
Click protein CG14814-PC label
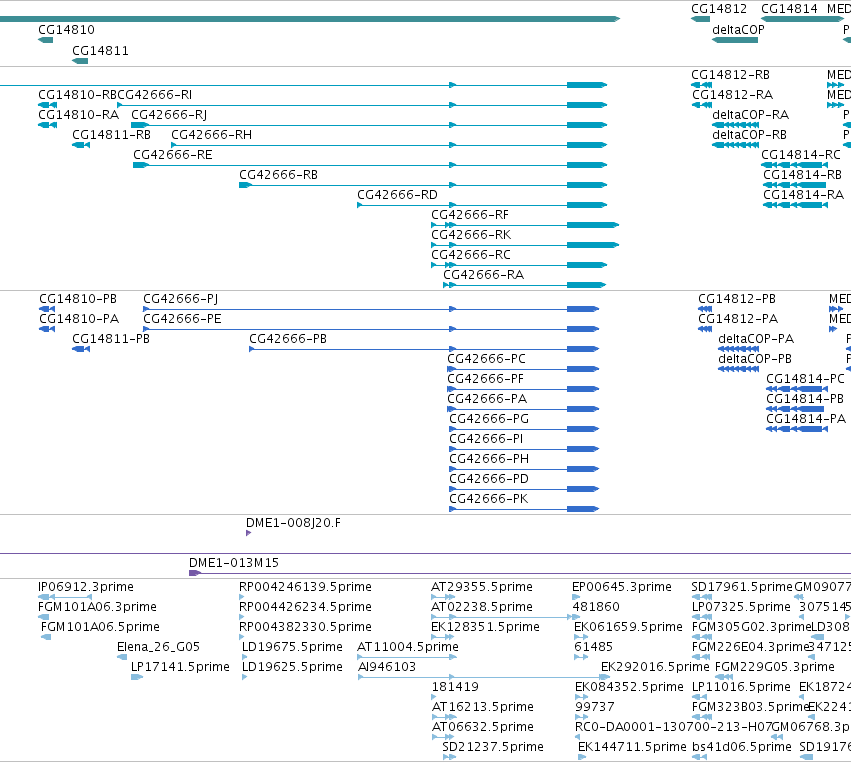point(805,379)
